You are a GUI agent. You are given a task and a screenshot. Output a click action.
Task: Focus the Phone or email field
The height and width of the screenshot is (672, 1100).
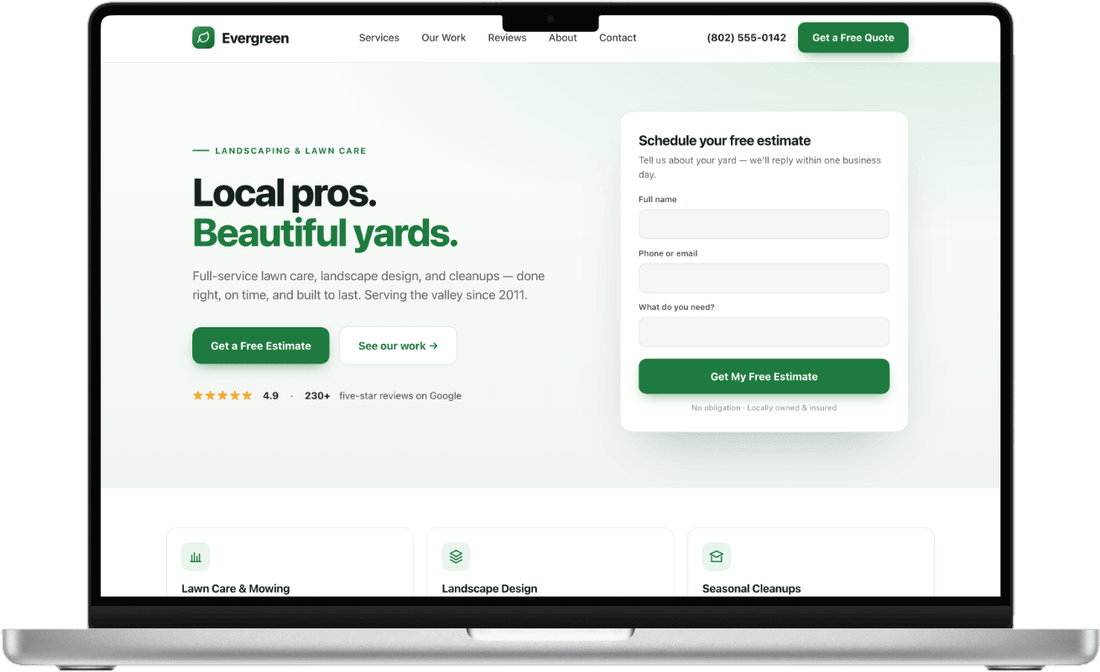point(764,278)
